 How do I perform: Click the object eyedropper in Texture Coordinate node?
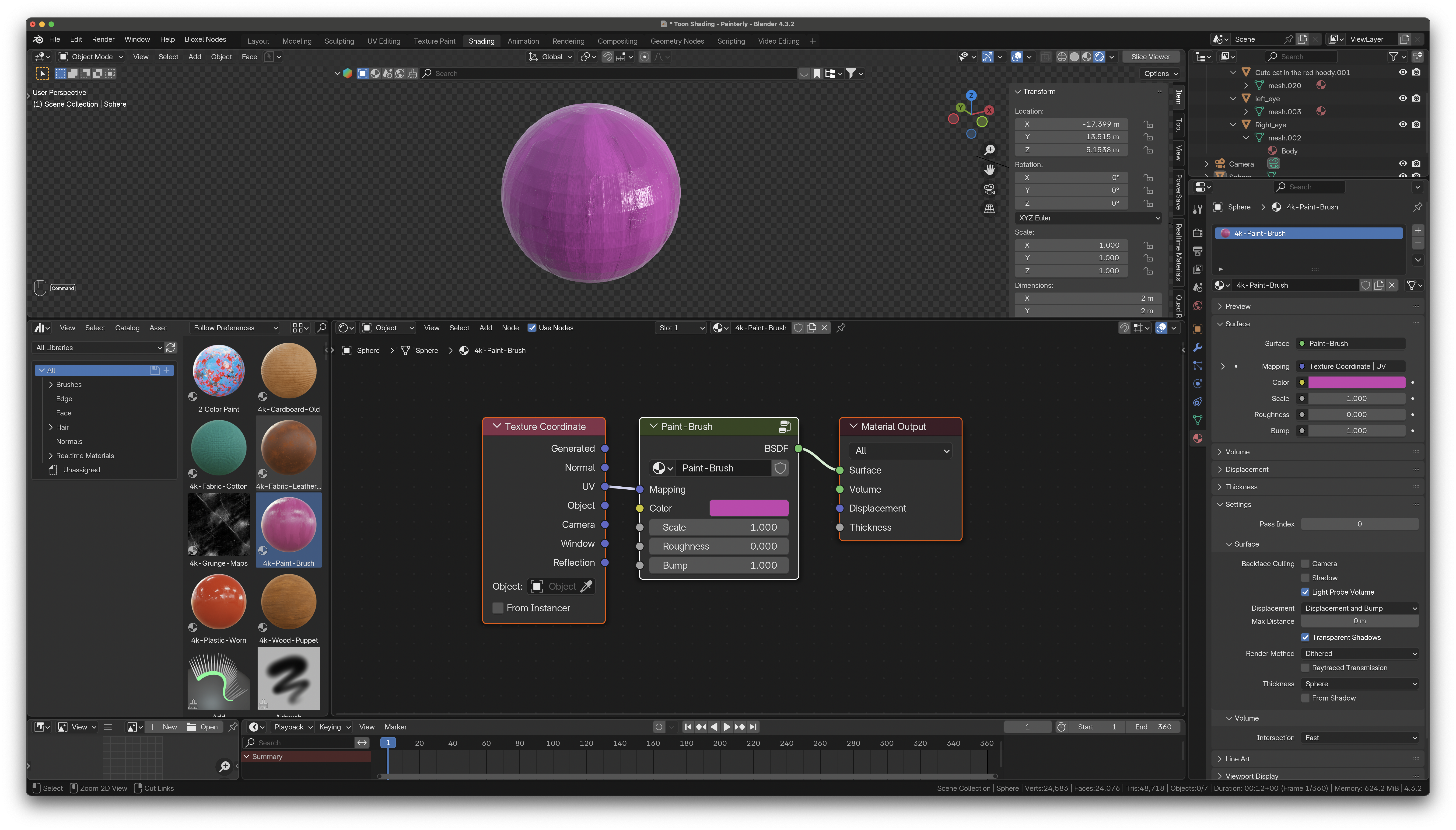[586, 587]
